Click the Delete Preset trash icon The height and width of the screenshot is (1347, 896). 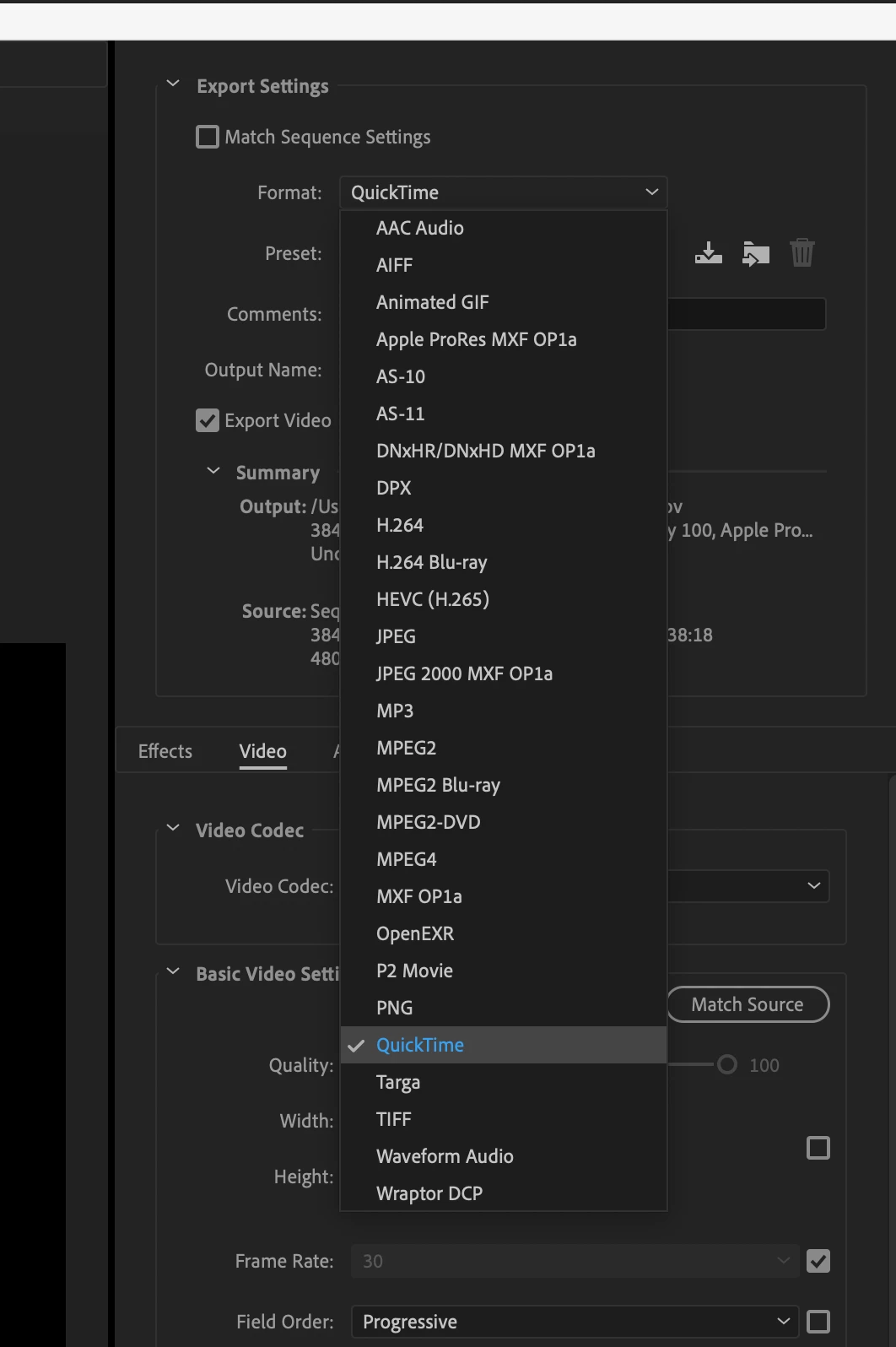802,252
